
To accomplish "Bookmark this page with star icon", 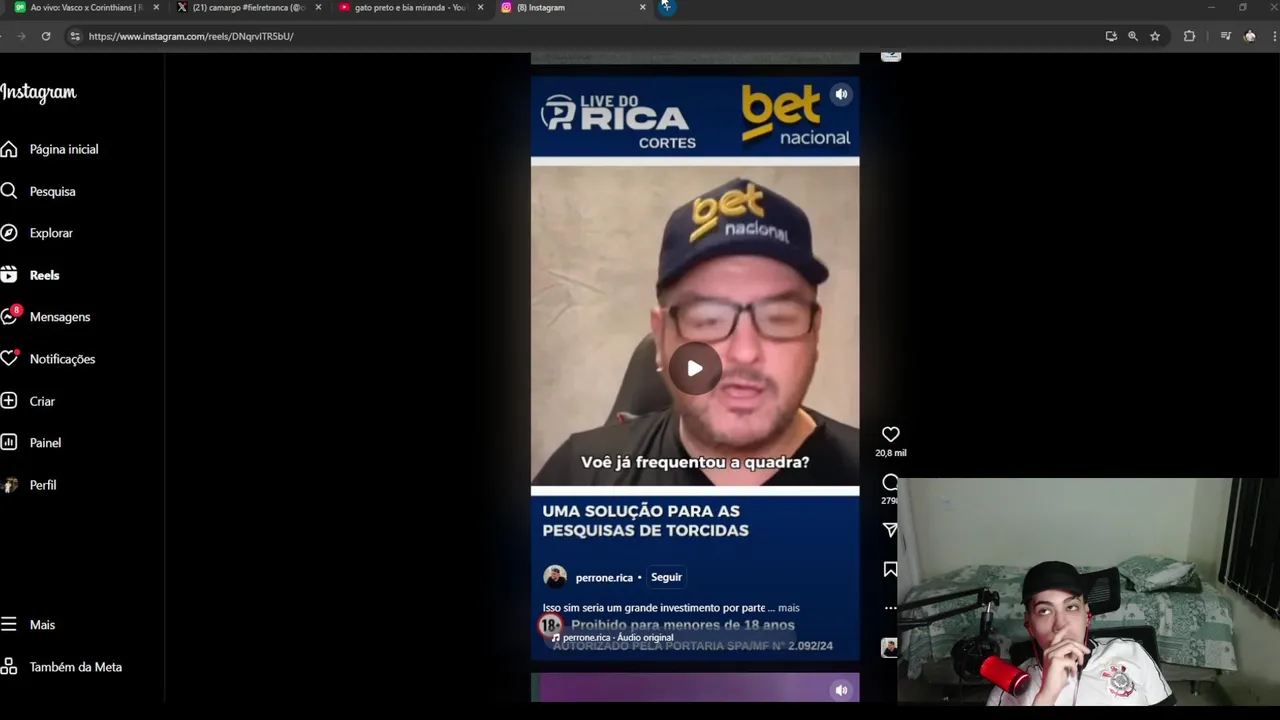I will pyautogui.click(x=1155, y=36).
